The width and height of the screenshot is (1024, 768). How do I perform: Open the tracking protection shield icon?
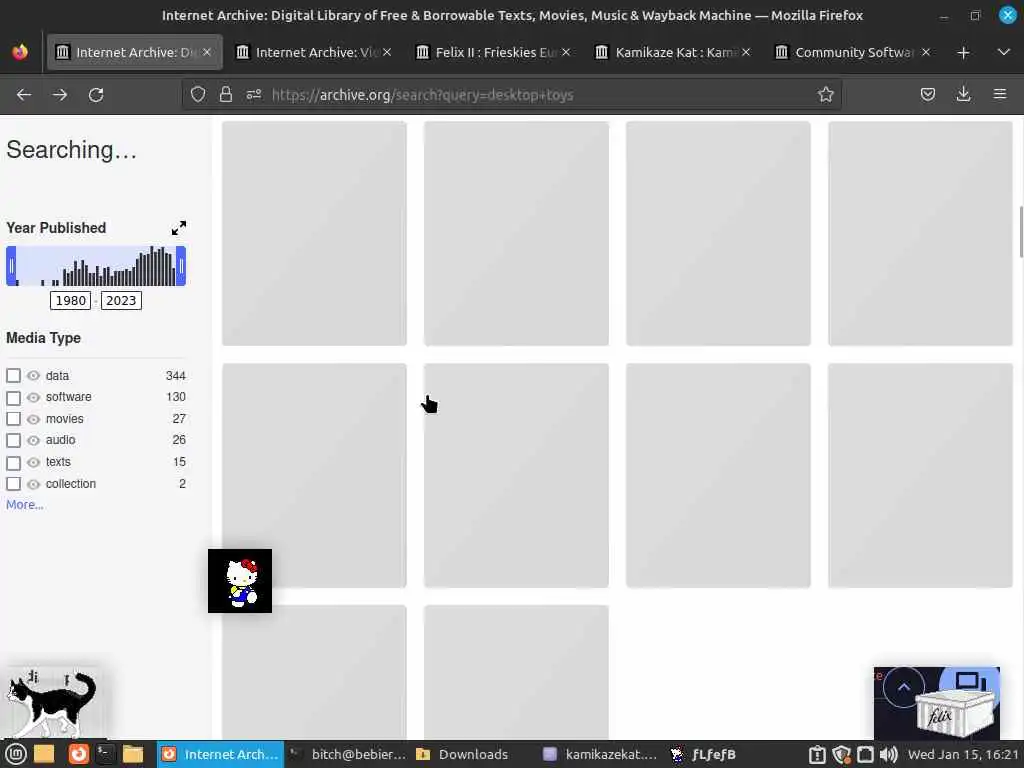pyautogui.click(x=198, y=95)
